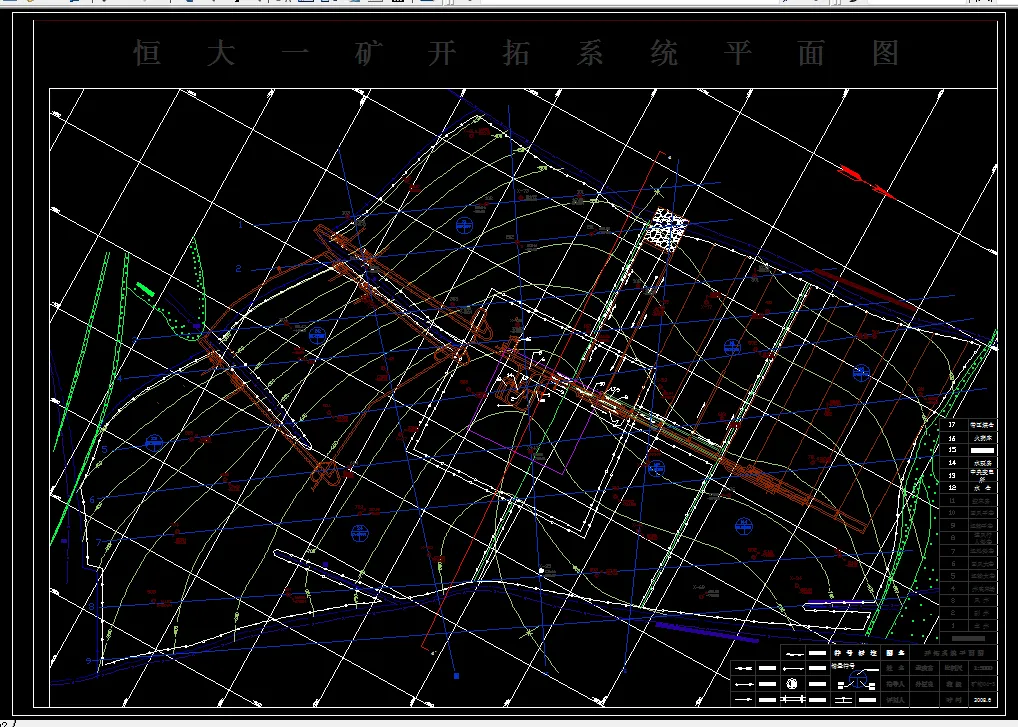Click the blue section line label "9"
The image size is (1018, 727).
(88, 661)
